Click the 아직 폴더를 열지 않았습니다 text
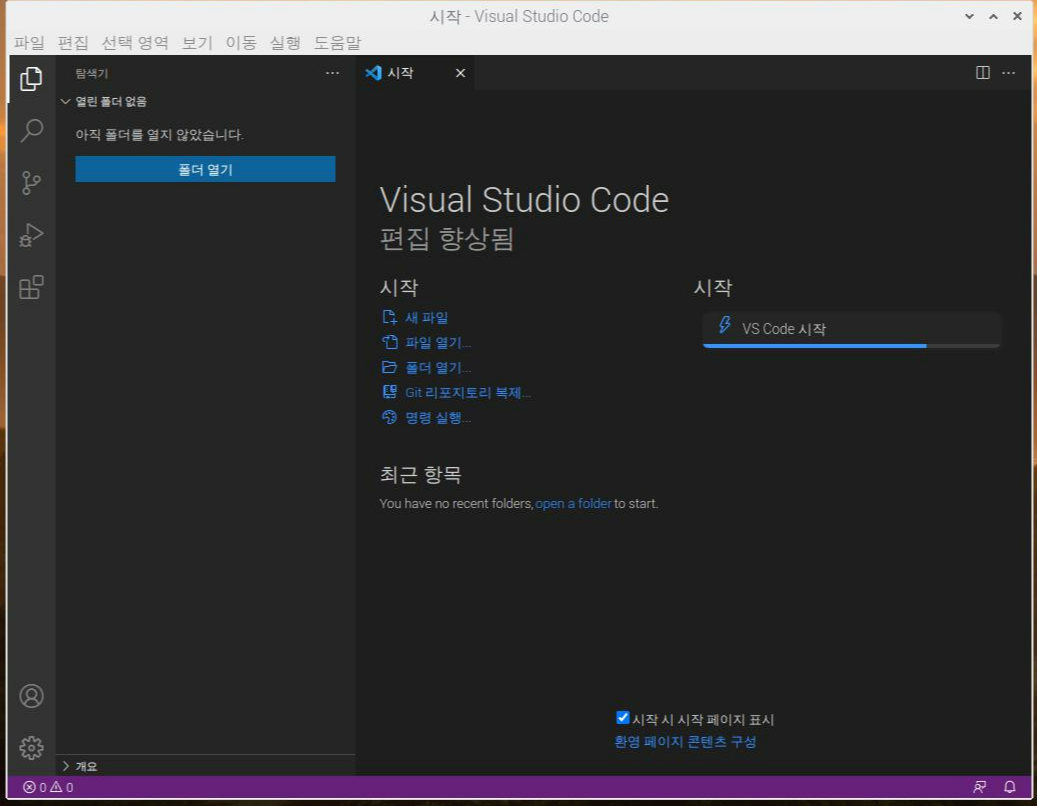This screenshot has height=806, width=1037. (x=159, y=135)
